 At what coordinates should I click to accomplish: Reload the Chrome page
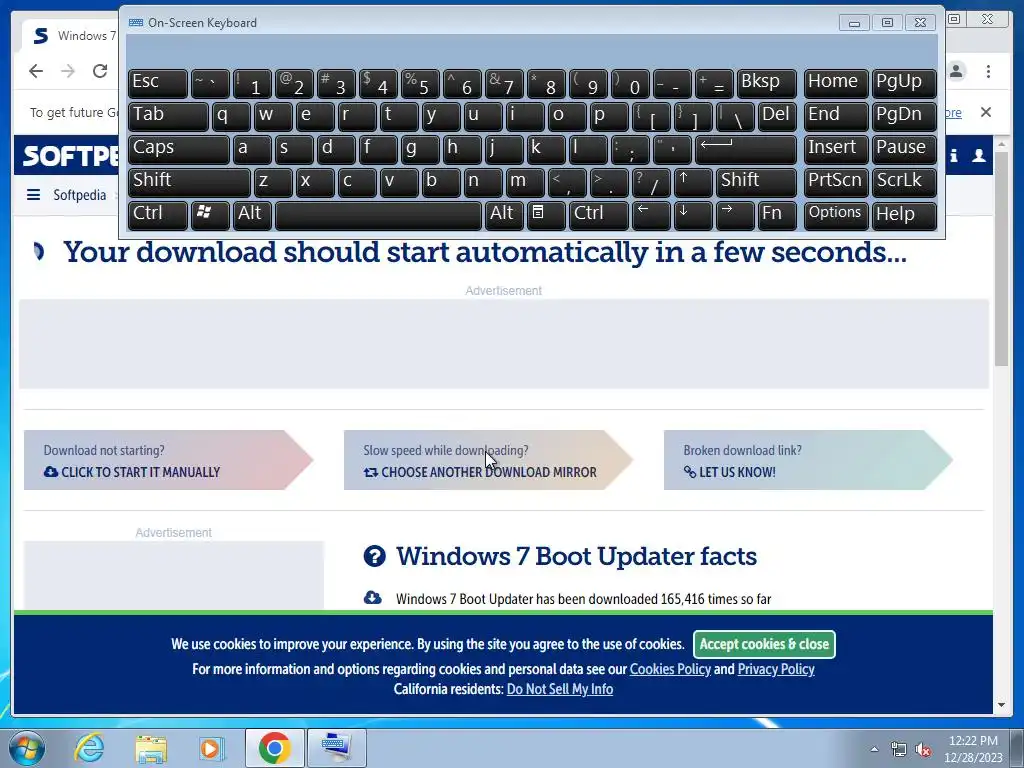coord(100,71)
